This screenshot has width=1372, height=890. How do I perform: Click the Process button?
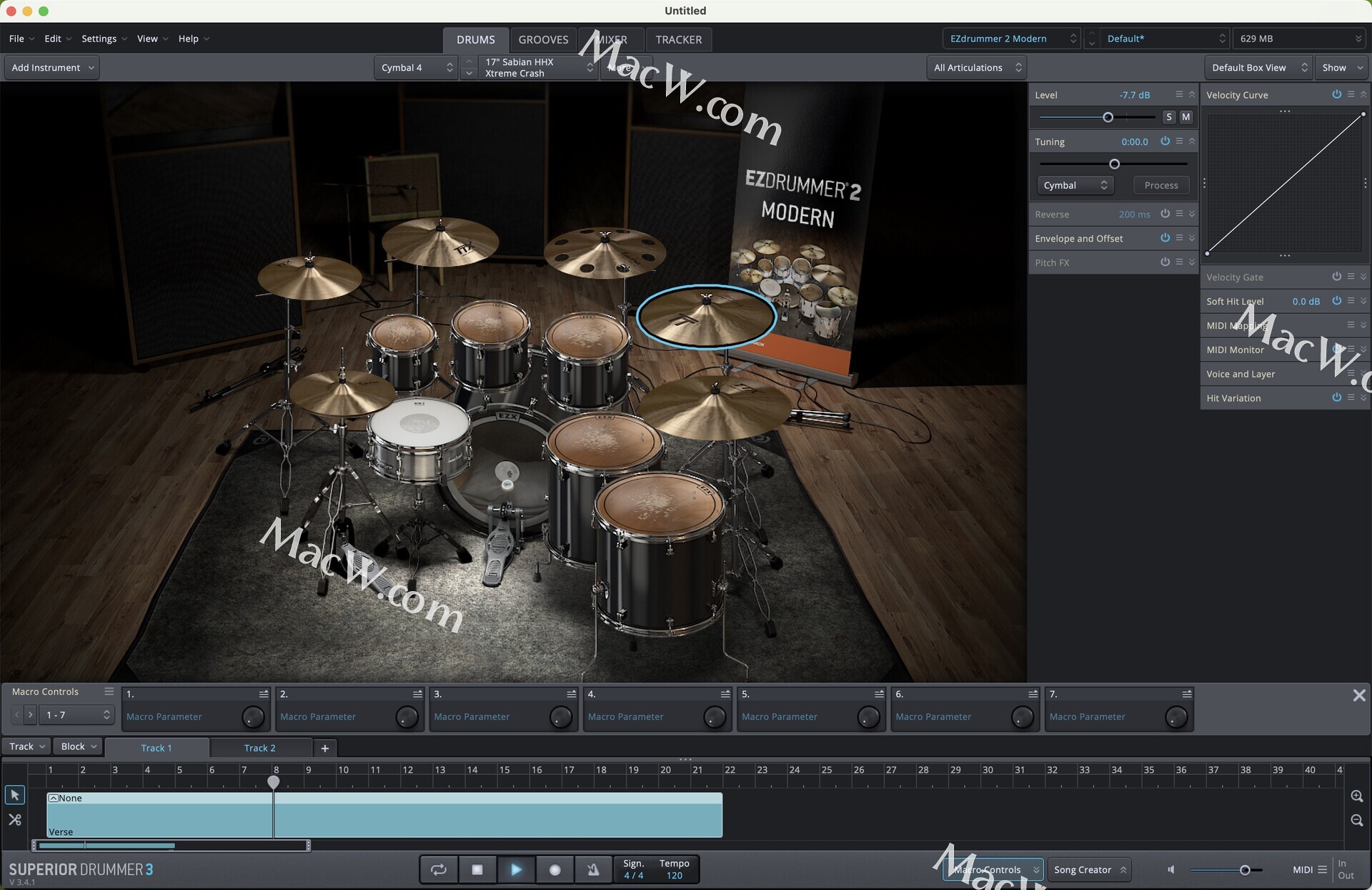[x=1161, y=185]
